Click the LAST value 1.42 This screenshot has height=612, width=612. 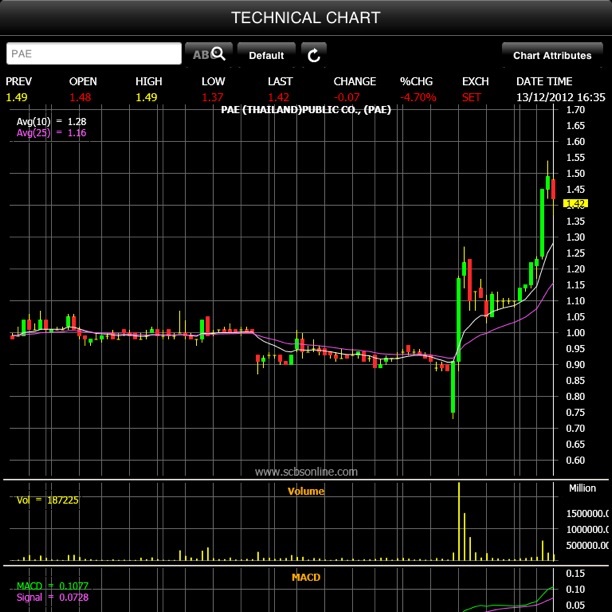[x=278, y=97]
